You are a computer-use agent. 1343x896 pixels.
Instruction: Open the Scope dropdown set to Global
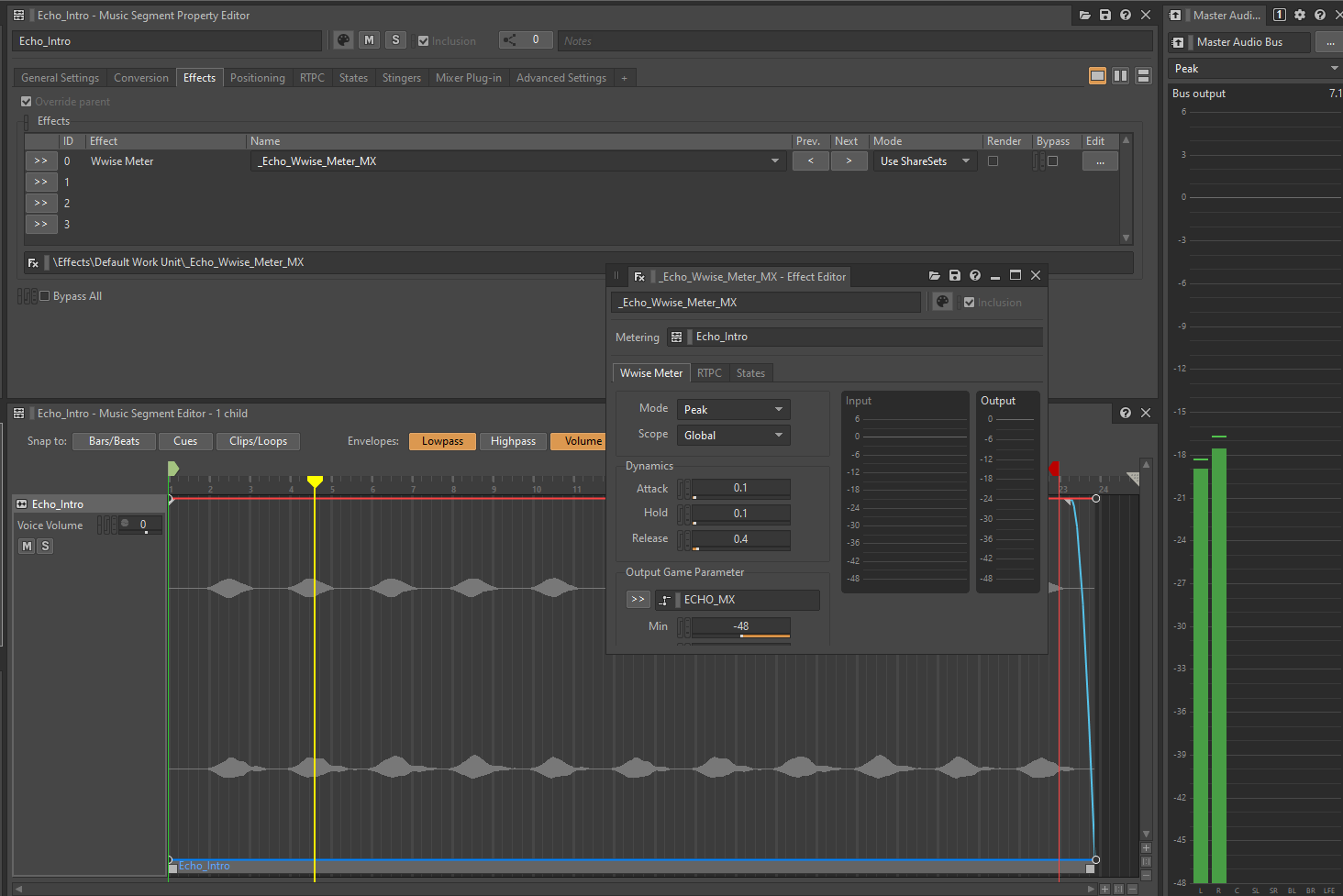point(733,435)
